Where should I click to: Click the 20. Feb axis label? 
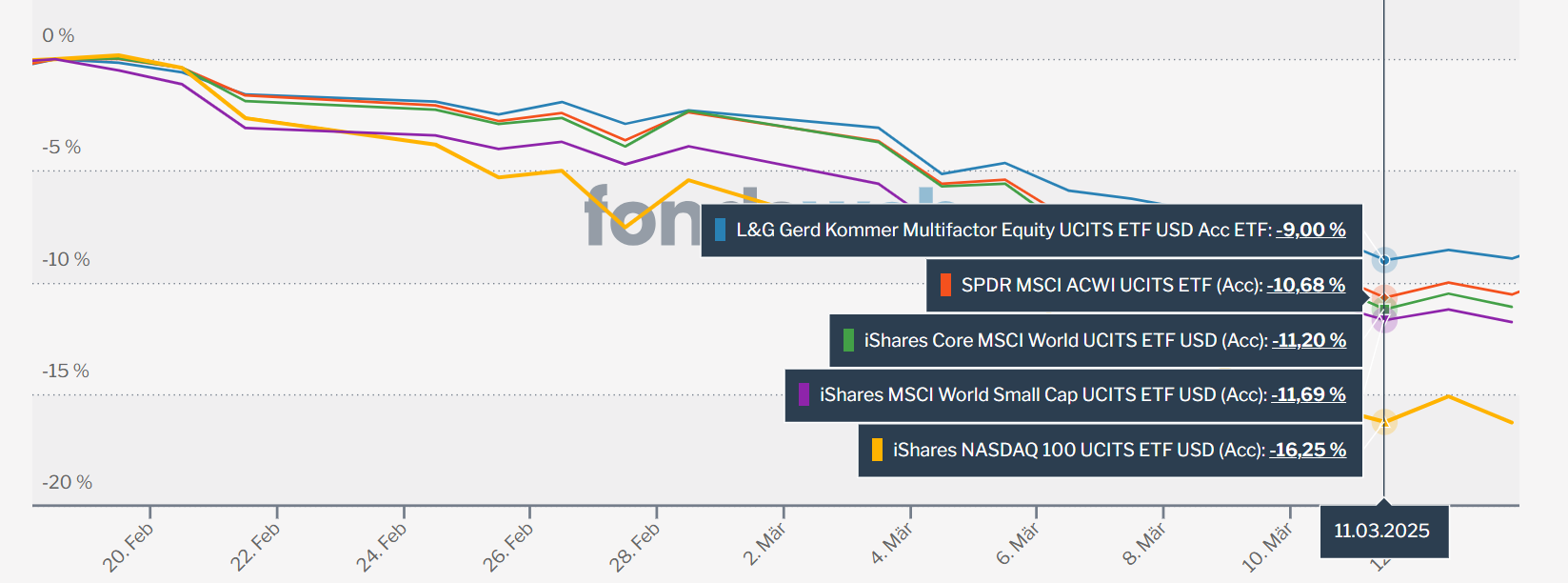[x=128, y=547]
